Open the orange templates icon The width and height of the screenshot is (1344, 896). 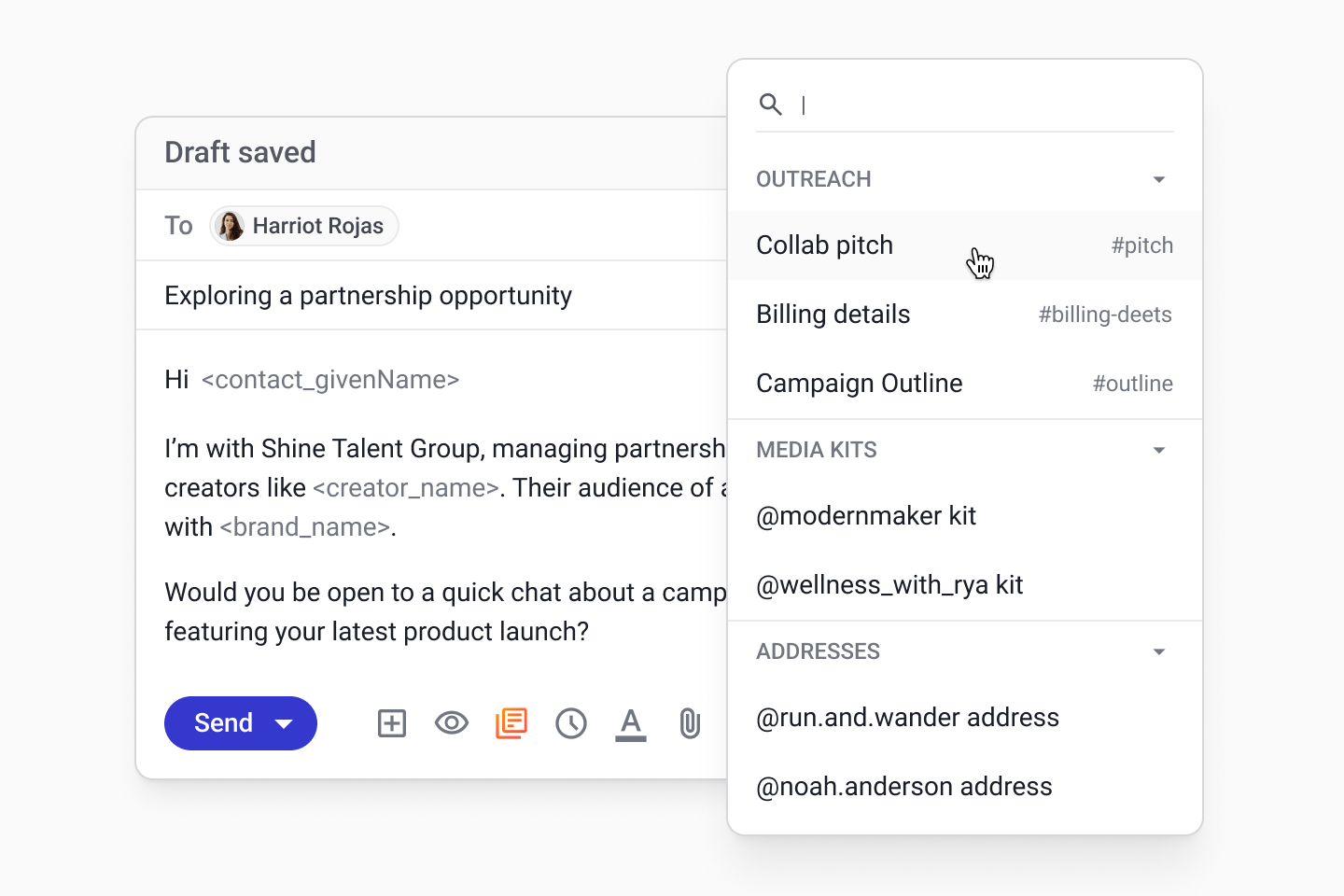[x=511, y=723]
